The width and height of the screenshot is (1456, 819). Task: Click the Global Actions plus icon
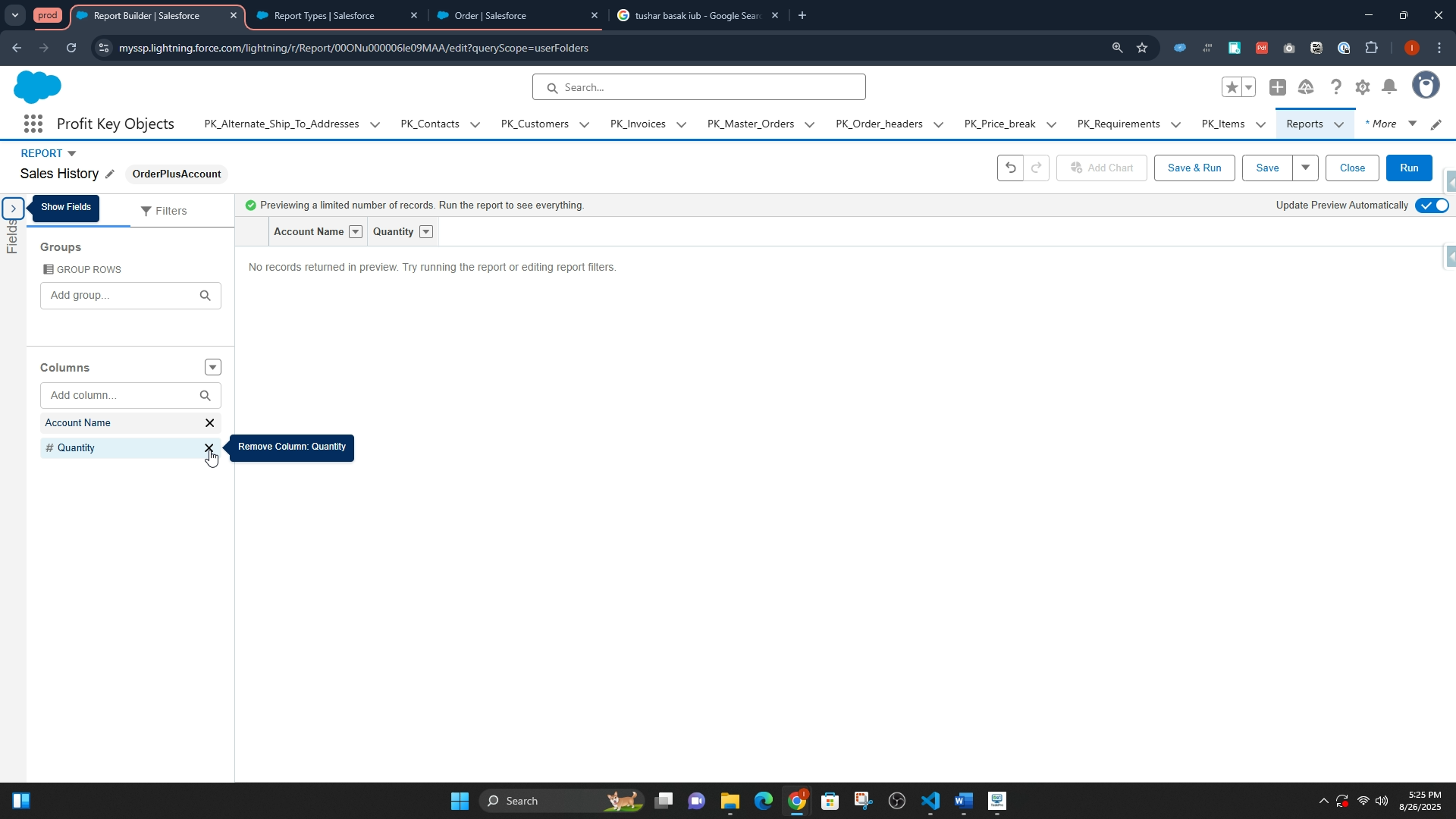(1278, 87)
